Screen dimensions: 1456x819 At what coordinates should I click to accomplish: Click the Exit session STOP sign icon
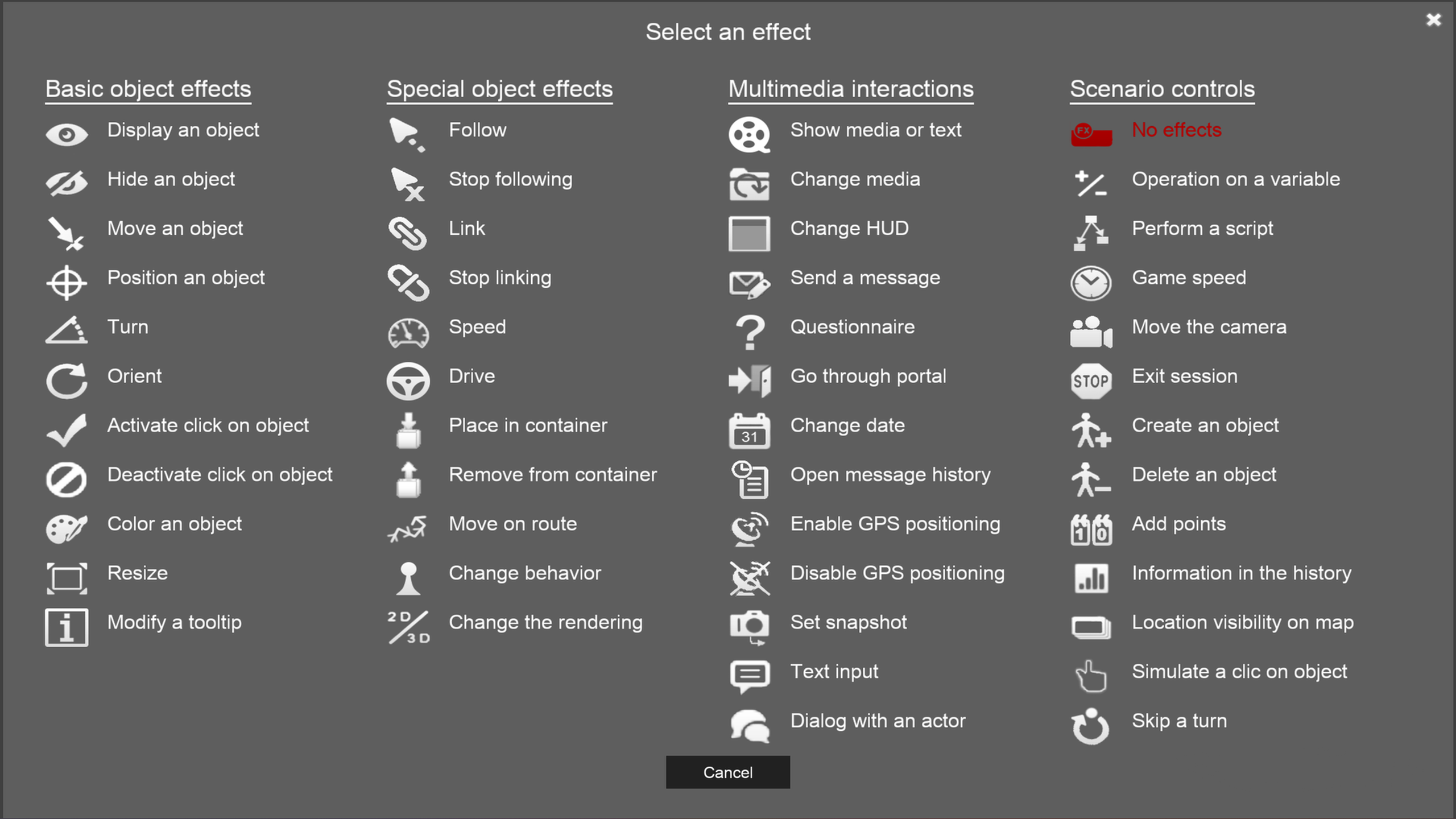click(x=1090, y=380)
